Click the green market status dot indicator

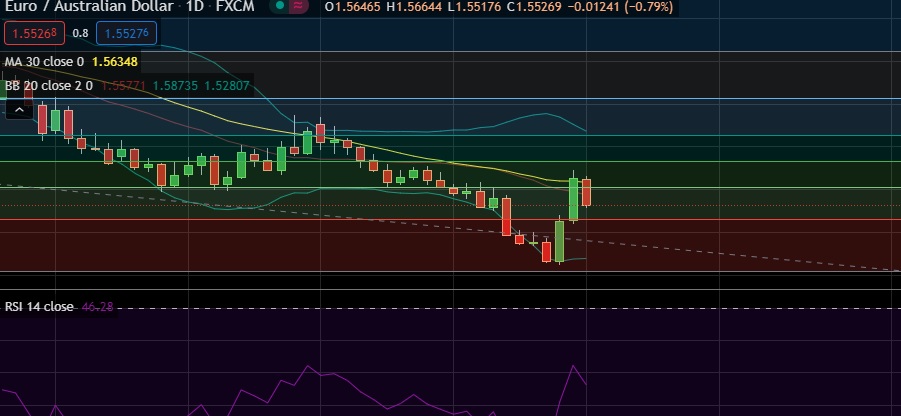279,6
